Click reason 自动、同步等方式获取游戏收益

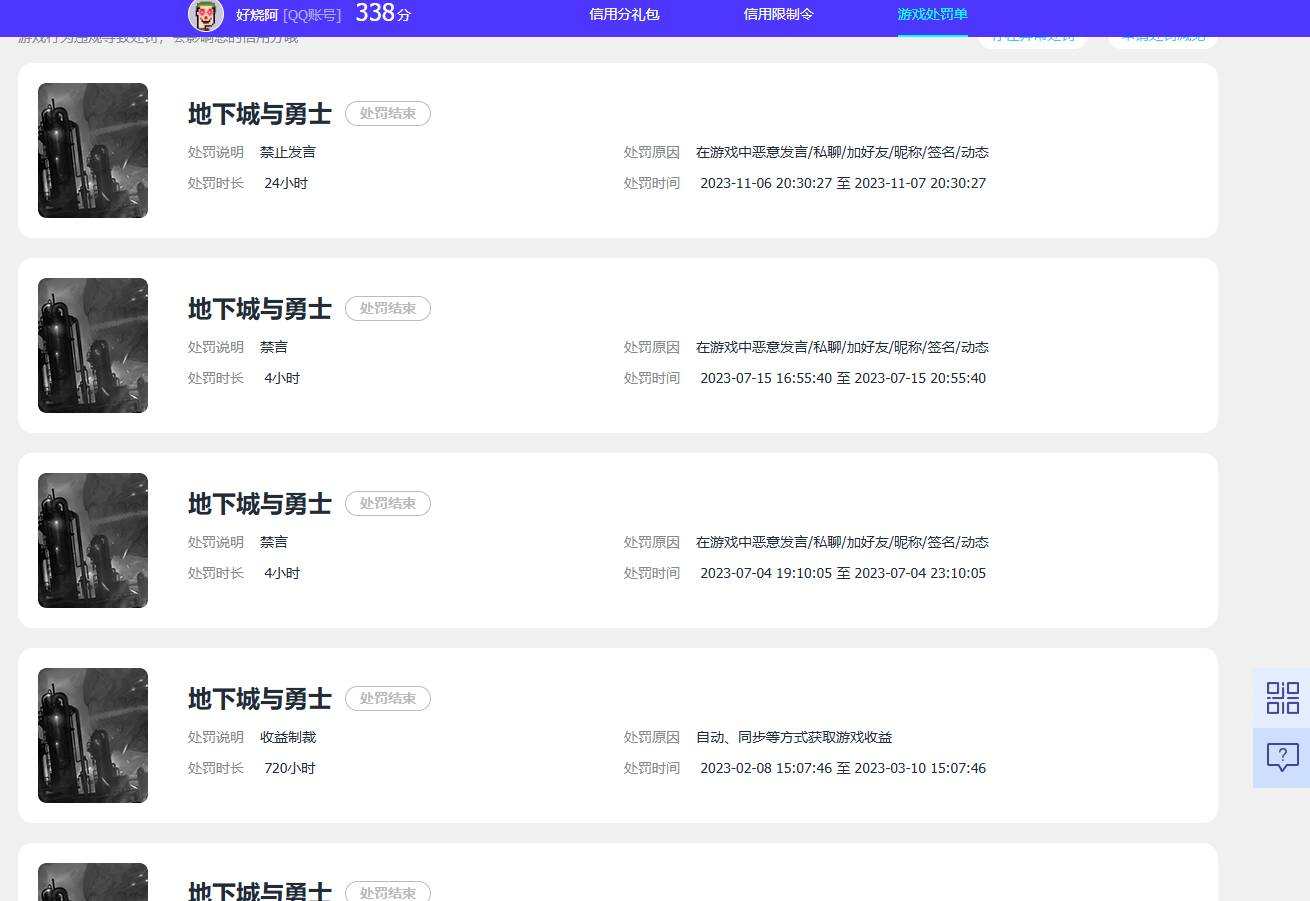click(794, 737)
